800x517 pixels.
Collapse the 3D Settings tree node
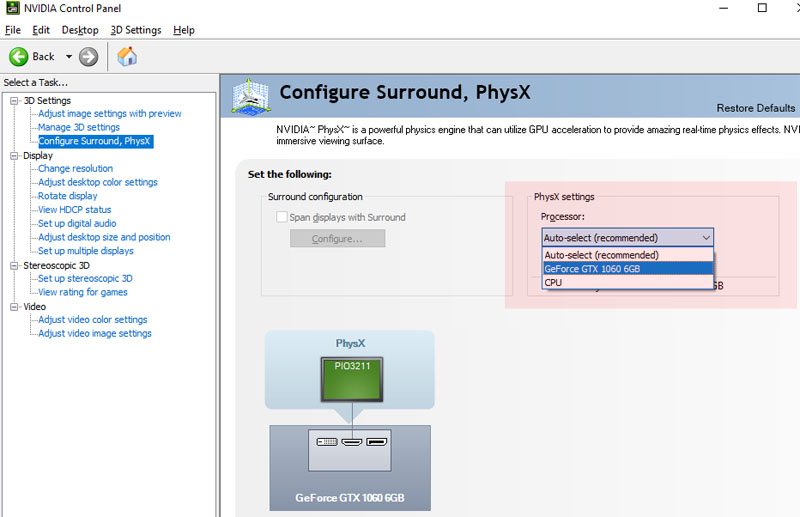coord(14,101)
